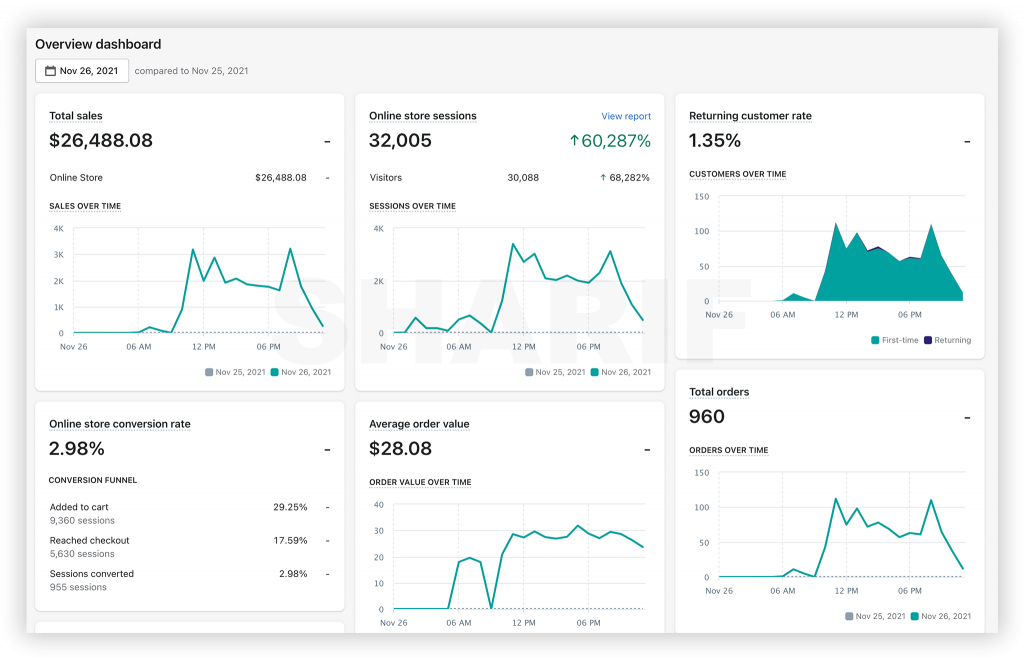Click the Added to cart funnel row
1024x661 pixels.
(x=189, y=513)
